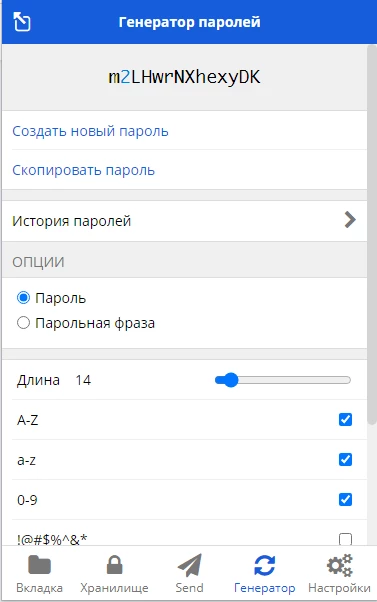The height and width of the screenshot is (602, 377).
Task: Uncheck the 0-9 digits checkbox
Action: point(346,499)
